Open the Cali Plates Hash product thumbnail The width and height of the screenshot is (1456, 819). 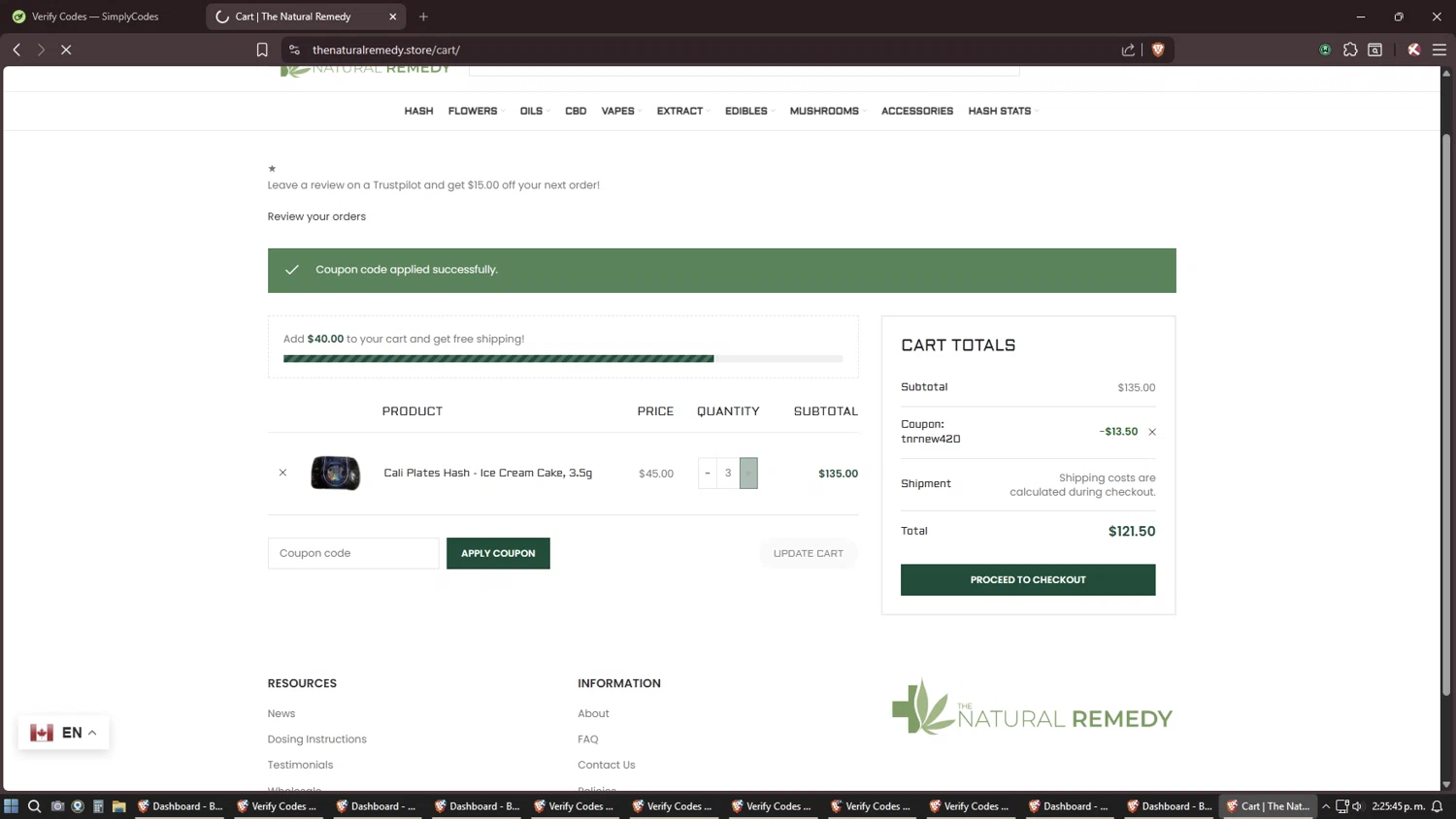tap(335, 473)
